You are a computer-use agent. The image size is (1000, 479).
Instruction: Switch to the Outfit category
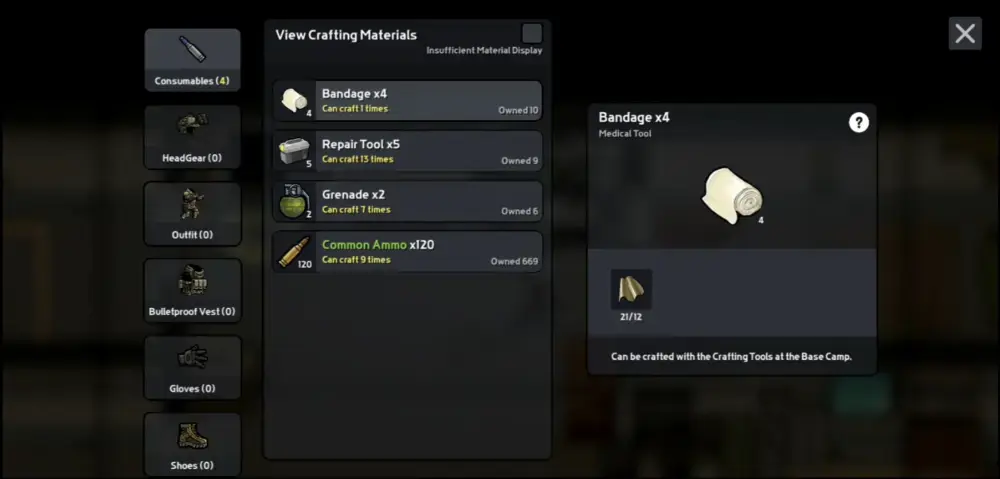point(193,214)
